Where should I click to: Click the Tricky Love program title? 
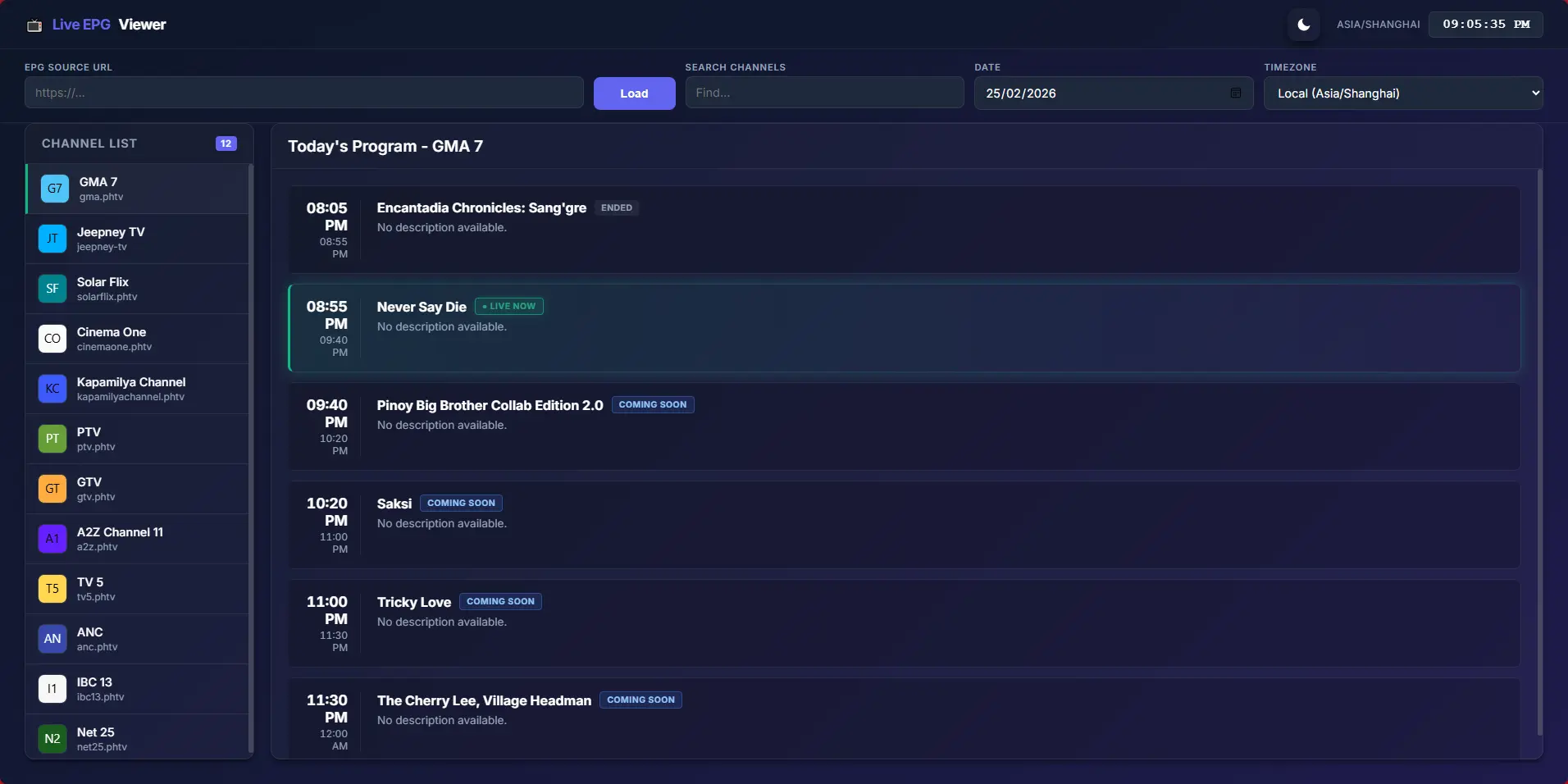pos(414,602)
